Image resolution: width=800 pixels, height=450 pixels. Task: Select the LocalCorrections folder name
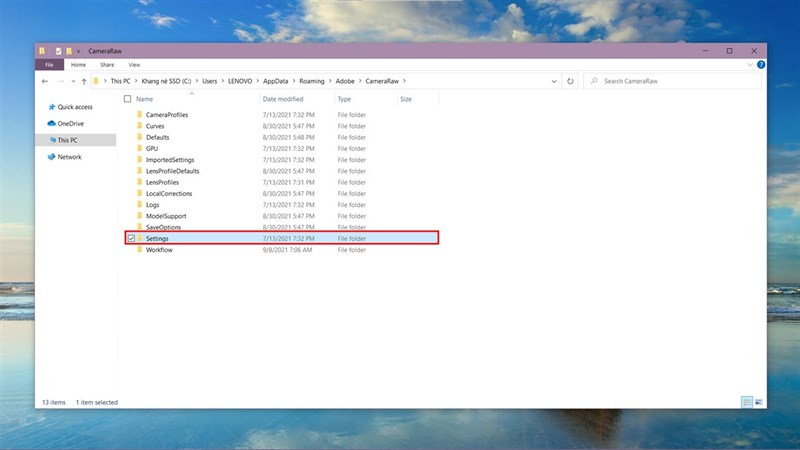169,193
